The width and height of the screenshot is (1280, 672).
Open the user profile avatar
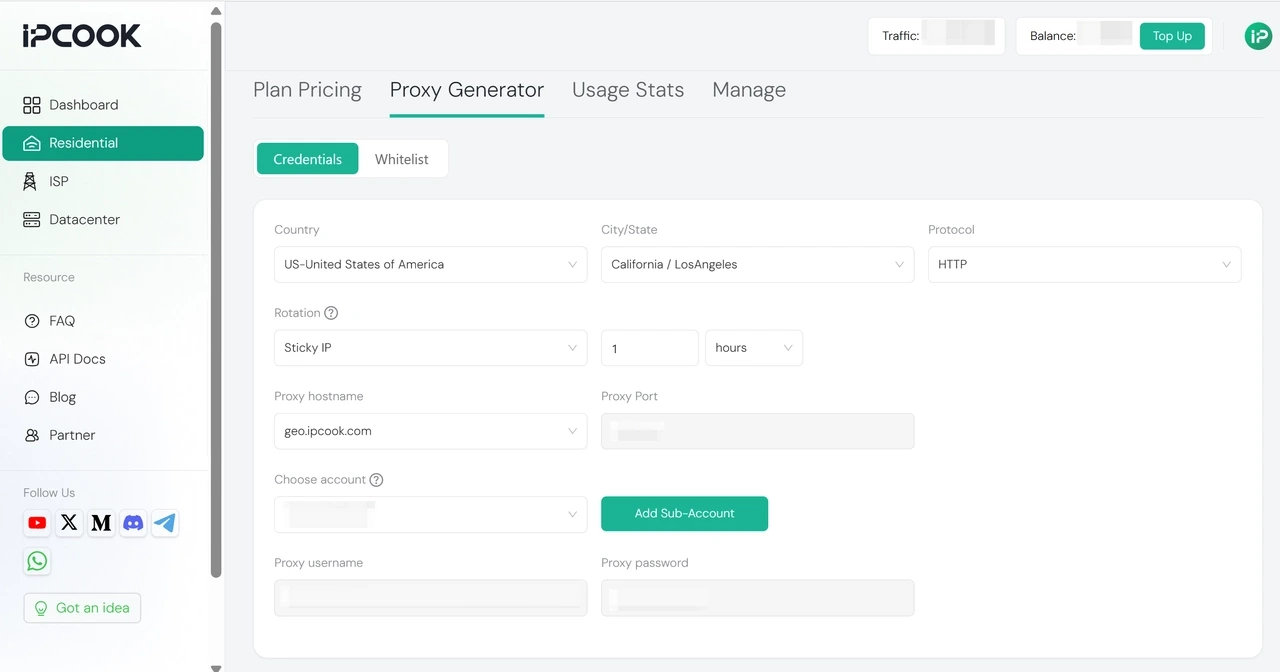pyautogui.click(x=1258, y=36)
